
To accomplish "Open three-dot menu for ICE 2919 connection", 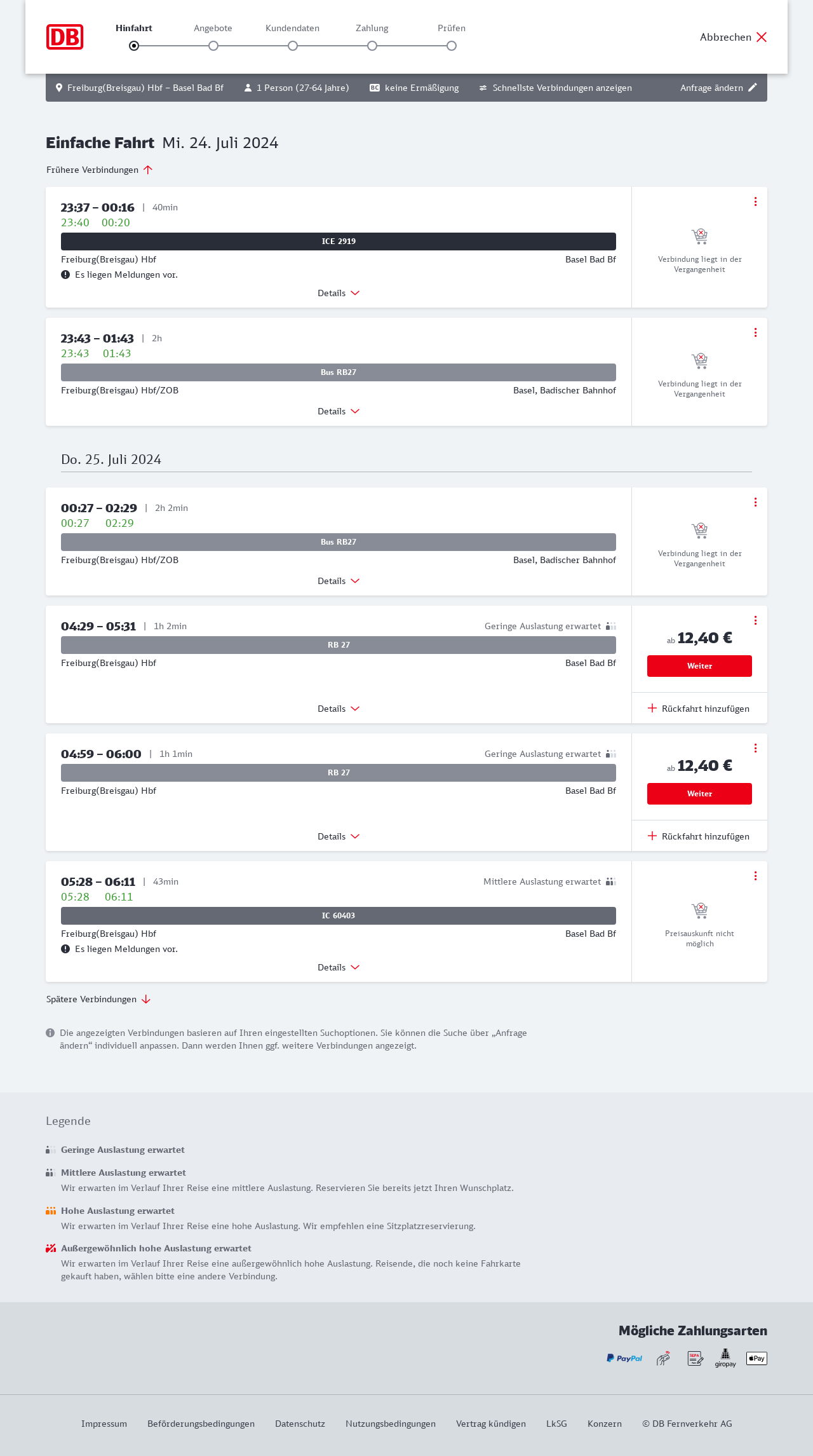I will tap(755, 201).
